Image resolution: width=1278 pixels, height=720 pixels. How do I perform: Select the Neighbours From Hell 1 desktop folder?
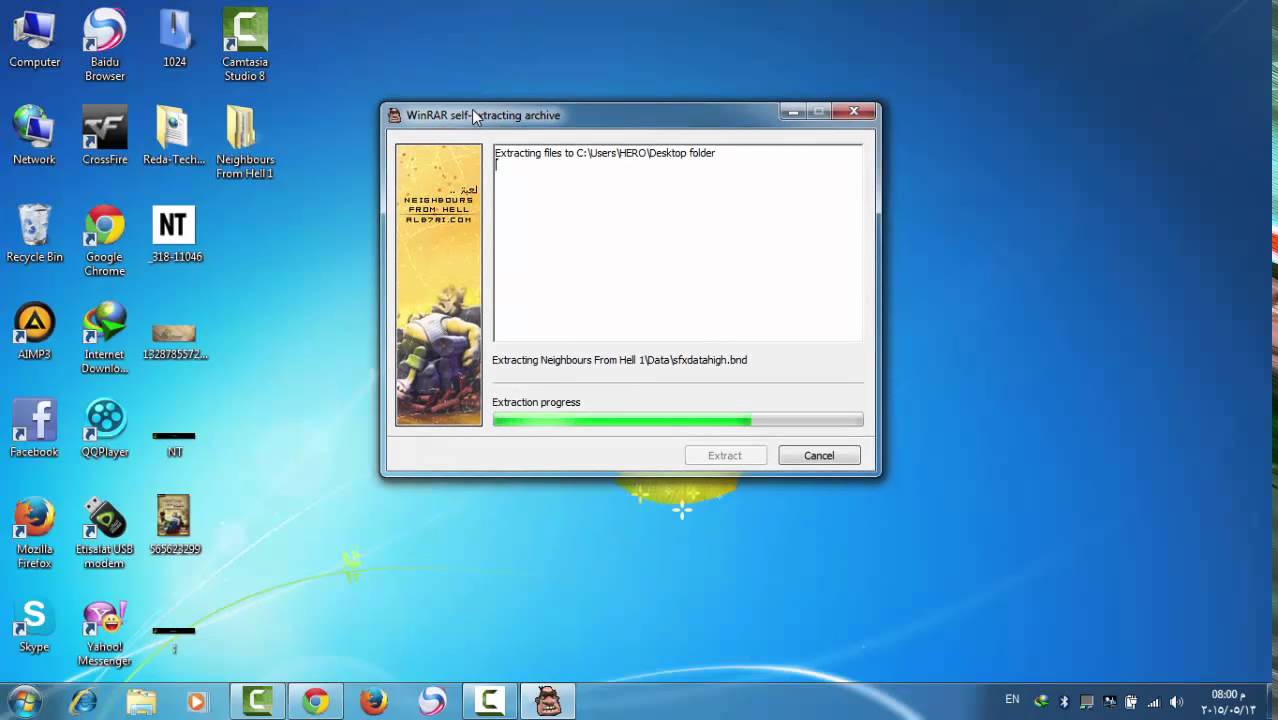(x=245, y=142)
